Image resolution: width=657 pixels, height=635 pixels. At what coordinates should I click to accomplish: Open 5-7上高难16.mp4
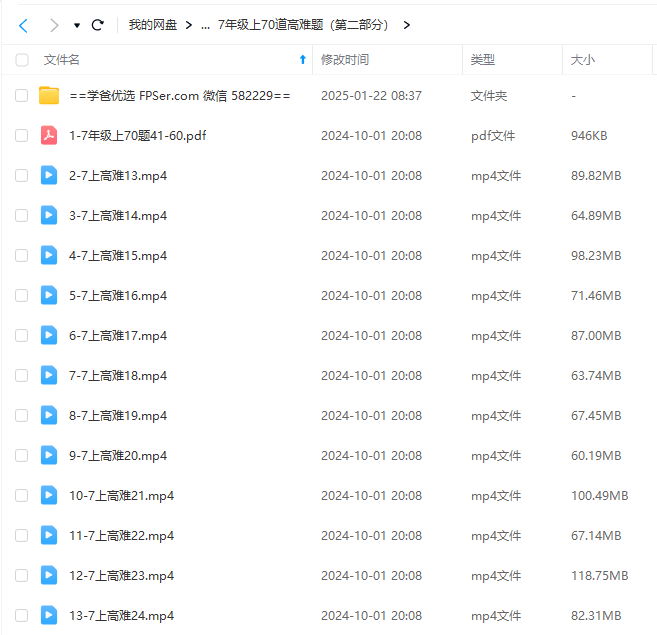pos(118,296)
